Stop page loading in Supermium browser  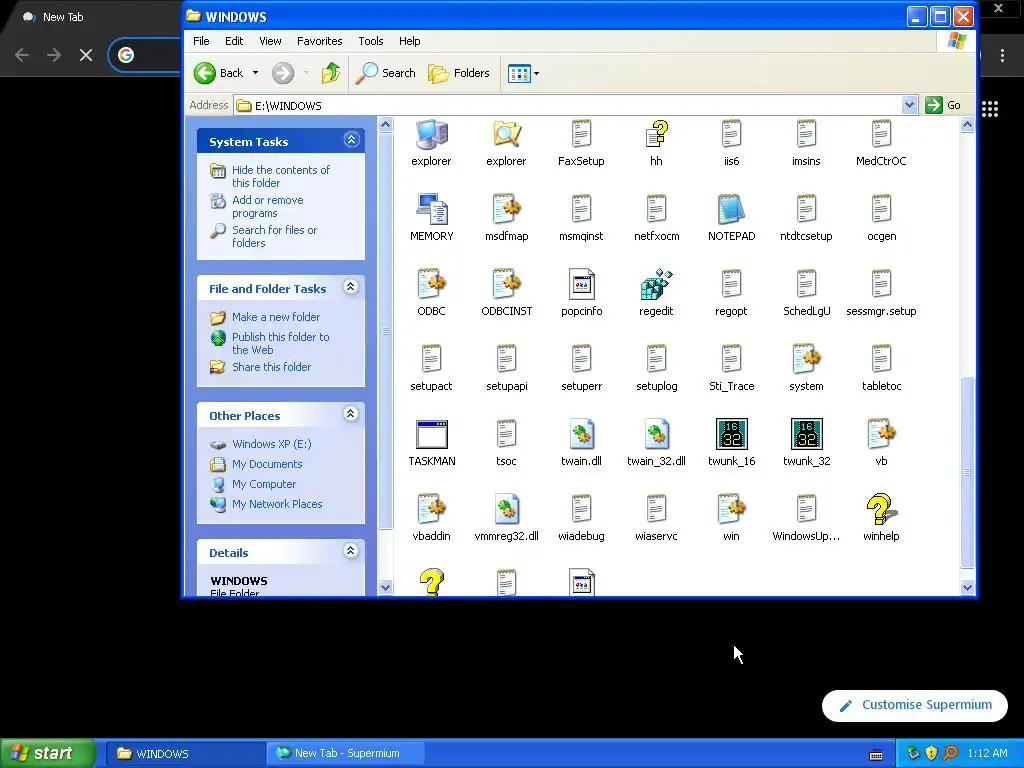point(86,55)
